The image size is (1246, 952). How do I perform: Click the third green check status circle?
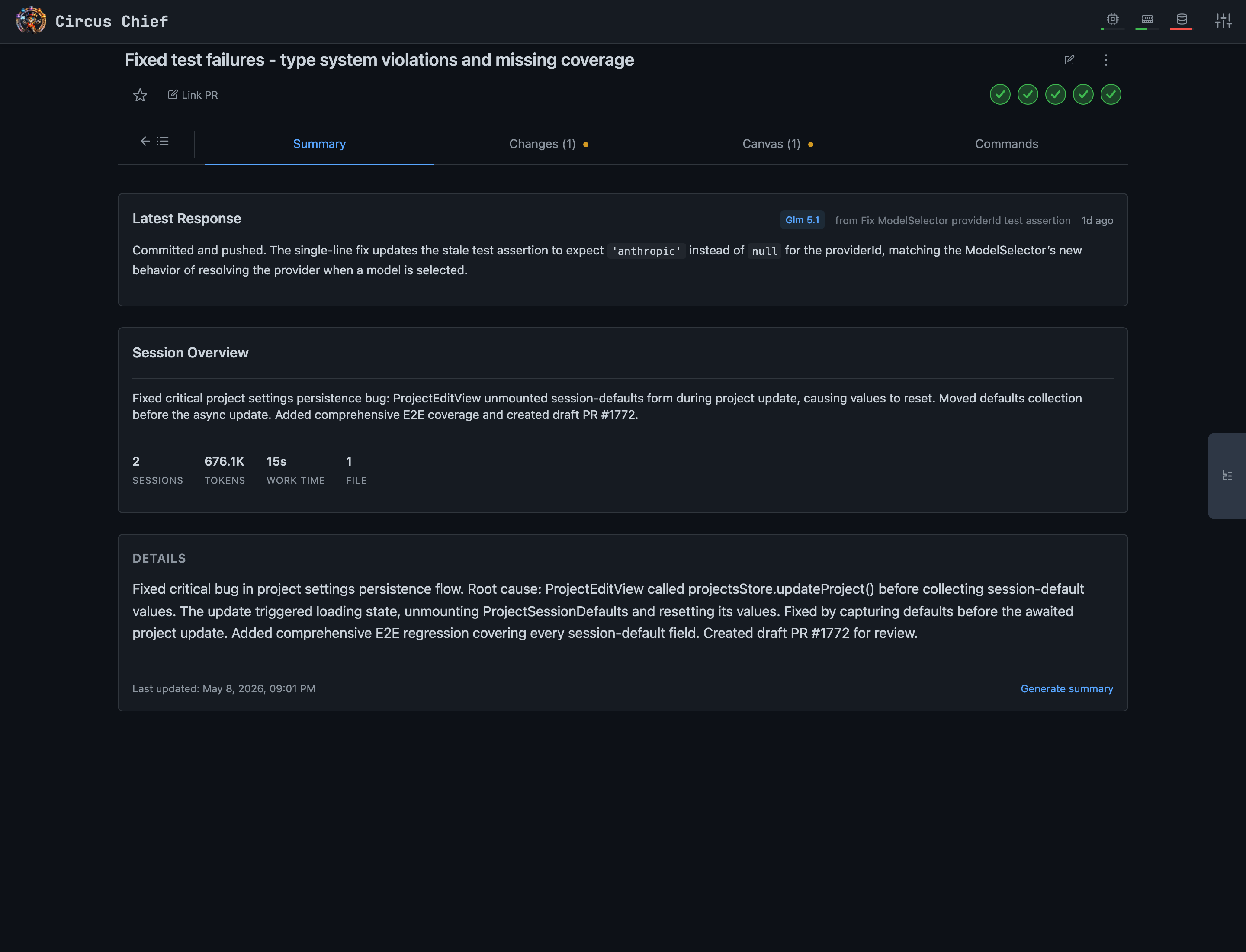click(x=1055, y=94)
